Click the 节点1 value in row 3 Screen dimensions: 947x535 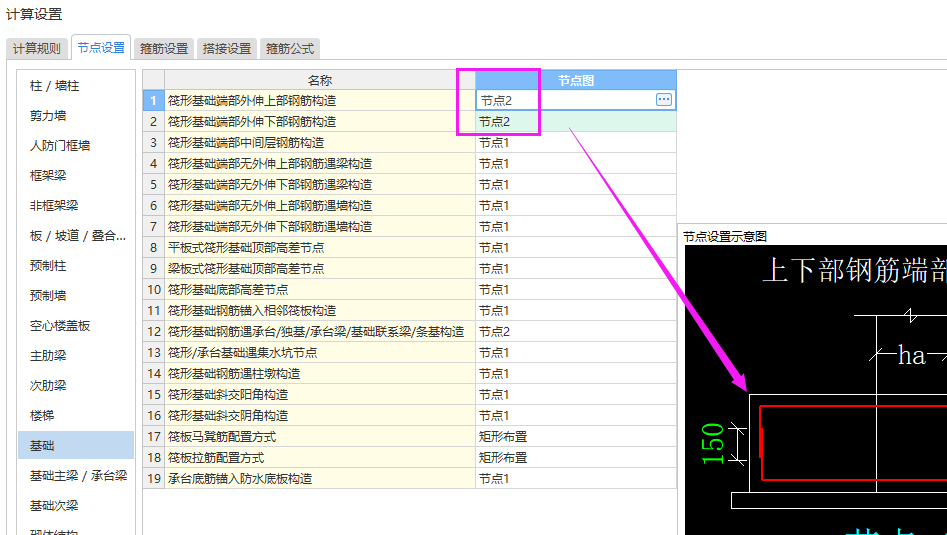pos(576,143)
